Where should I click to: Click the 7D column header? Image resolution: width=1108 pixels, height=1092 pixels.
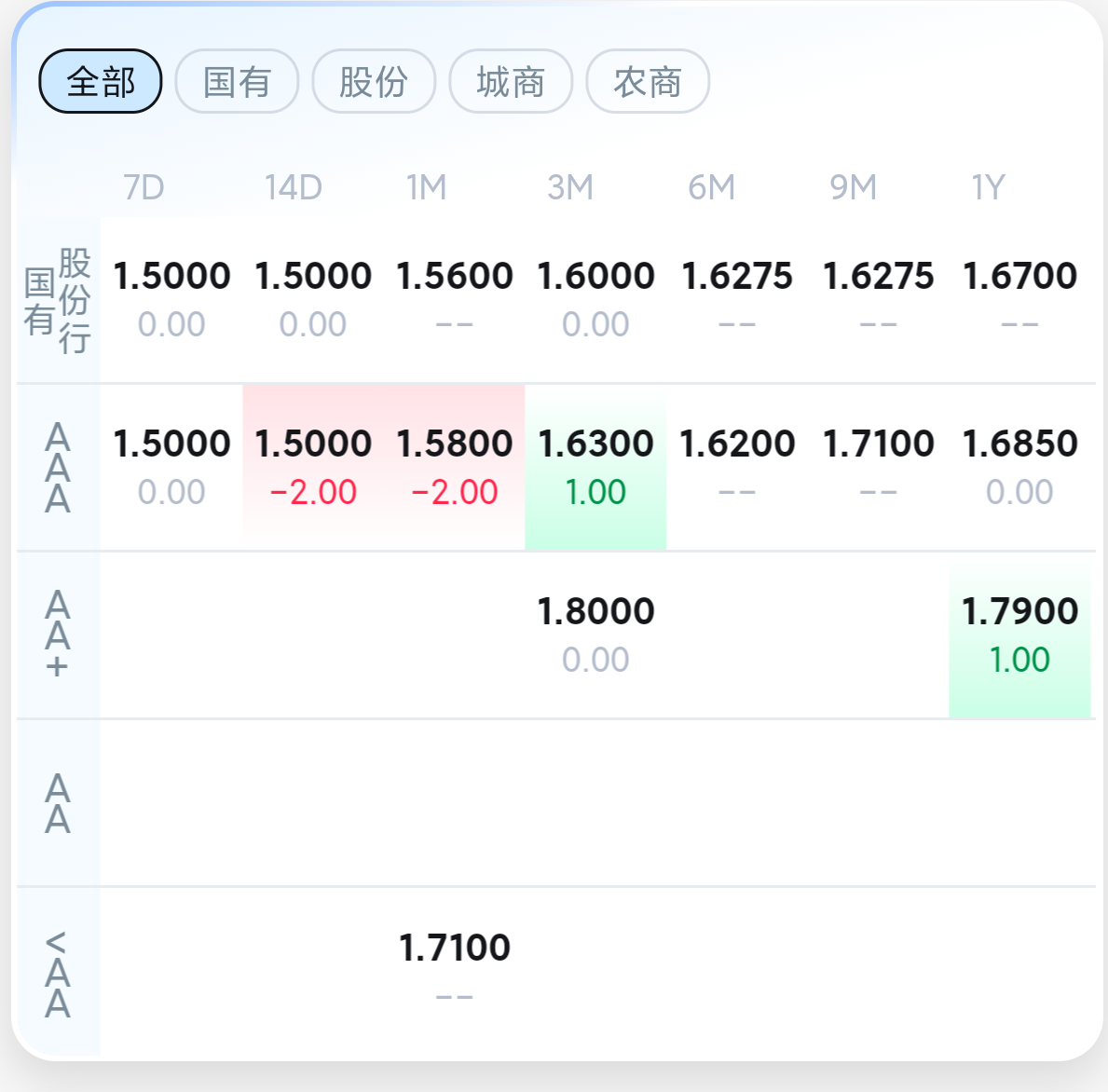pyautogui.click(x=144, y=188)
